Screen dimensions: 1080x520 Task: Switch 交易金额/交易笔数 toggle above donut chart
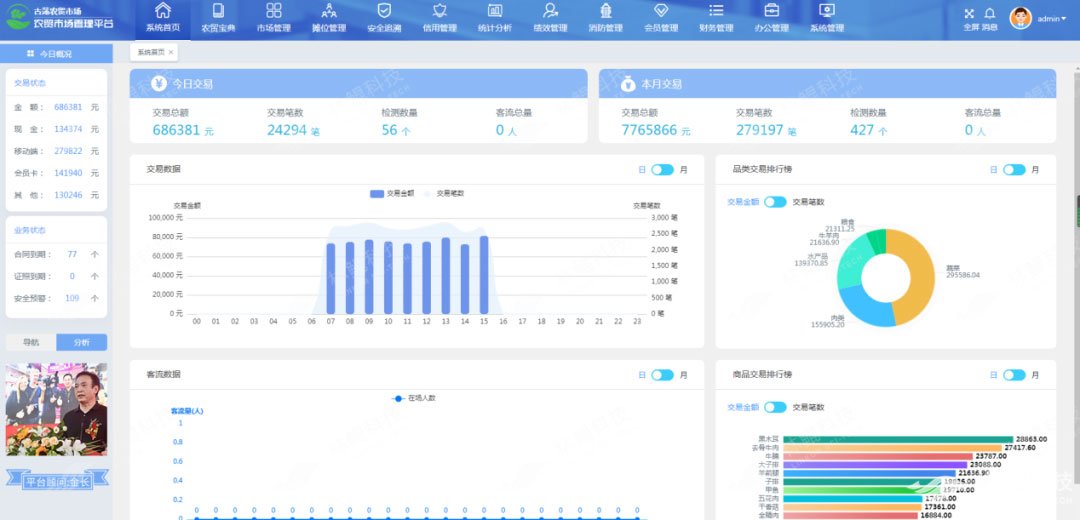click(x=775, y=202)
